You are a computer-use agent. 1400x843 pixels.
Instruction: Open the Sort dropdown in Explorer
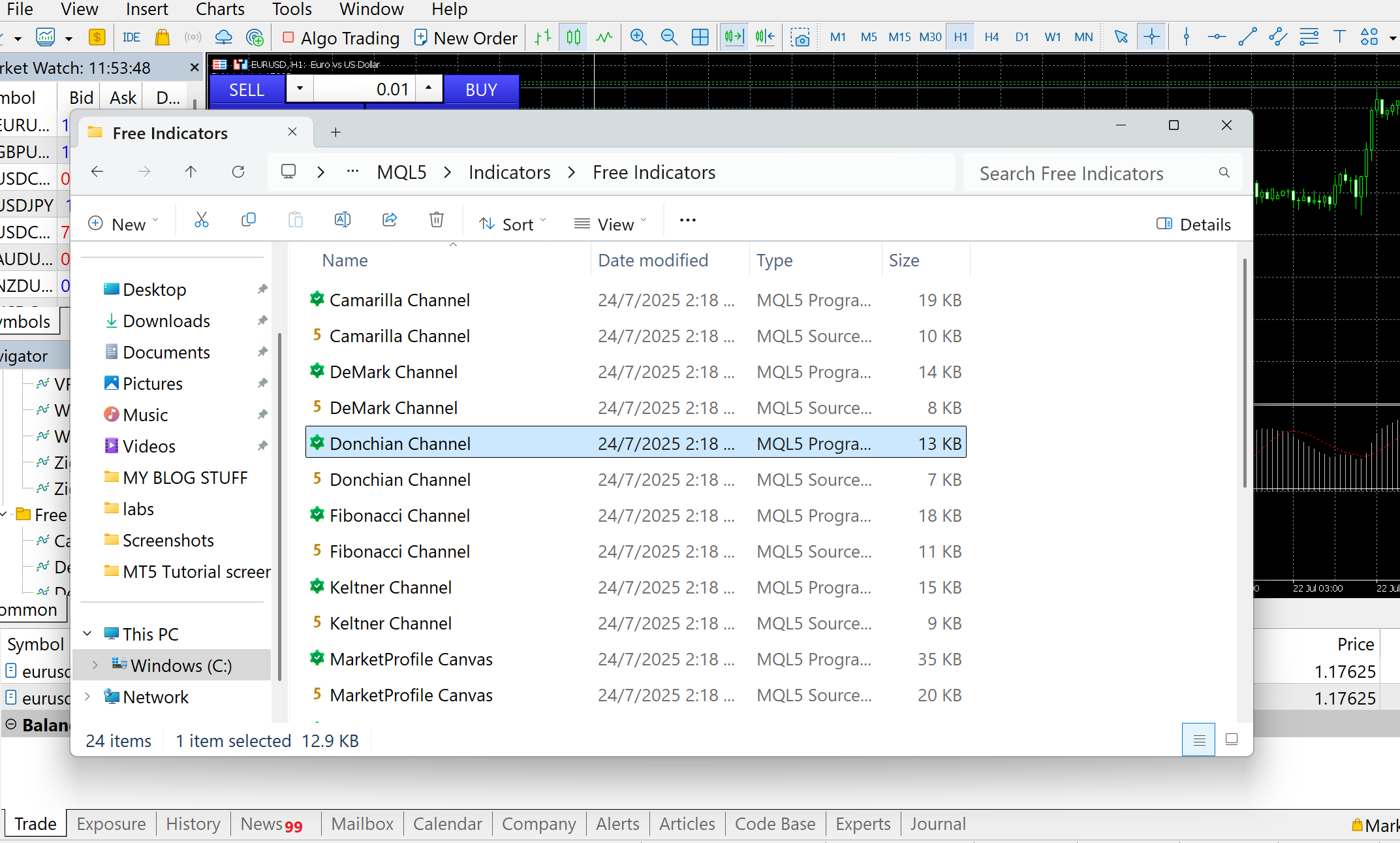coord(512,224)
